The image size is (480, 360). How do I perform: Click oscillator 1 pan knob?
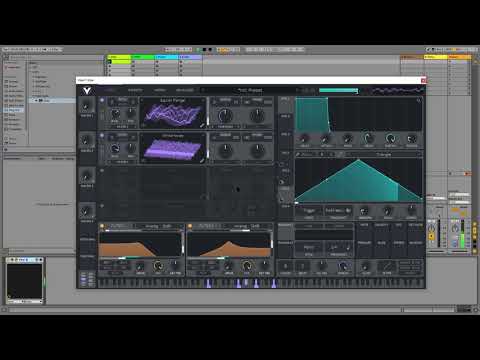point(131,113)
